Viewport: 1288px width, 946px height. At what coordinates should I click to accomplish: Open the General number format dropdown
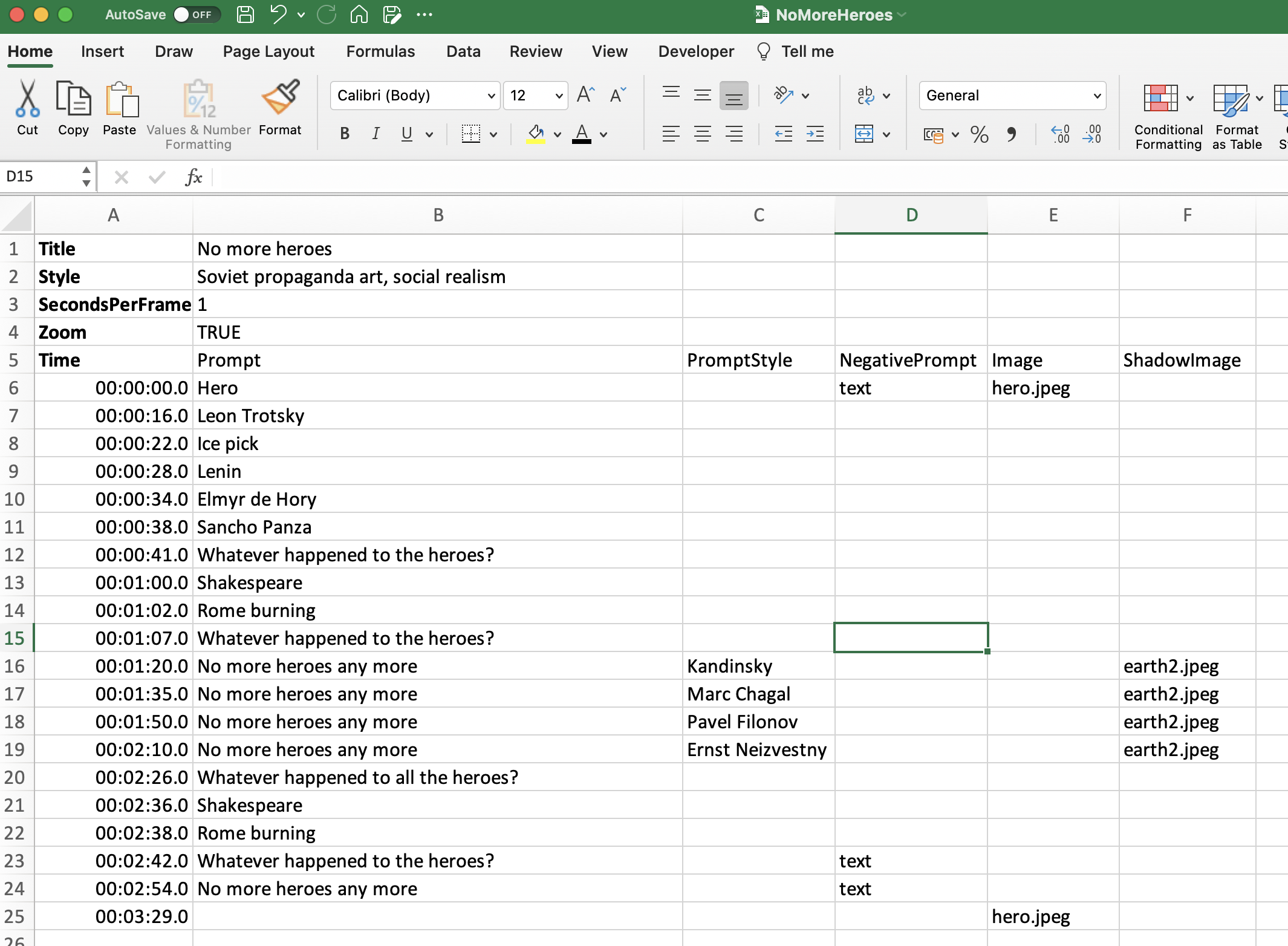pyautogui.click(x=1096, y=96)
